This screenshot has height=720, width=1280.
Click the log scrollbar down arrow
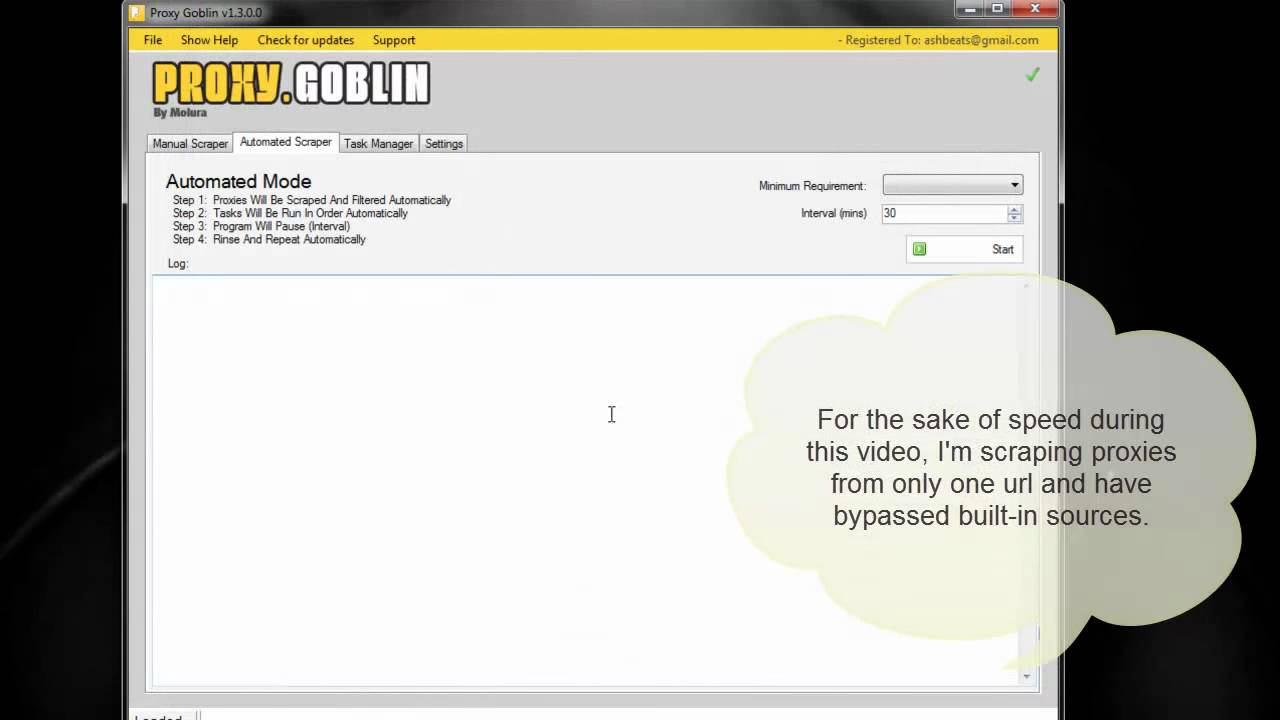[x=1027, y=677]
